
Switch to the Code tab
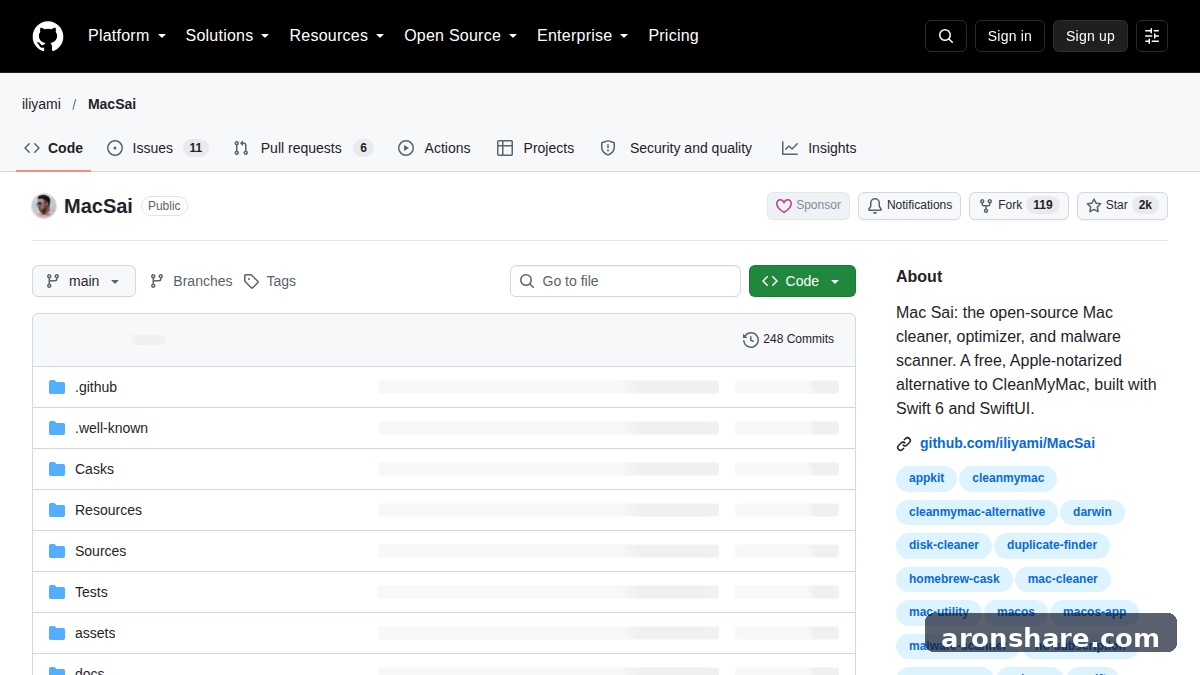(x=54, y=148)
